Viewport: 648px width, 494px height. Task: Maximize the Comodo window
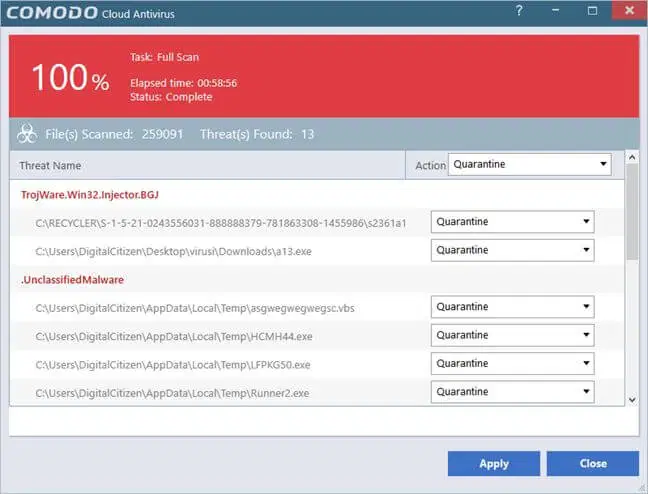tap(592, 11)
